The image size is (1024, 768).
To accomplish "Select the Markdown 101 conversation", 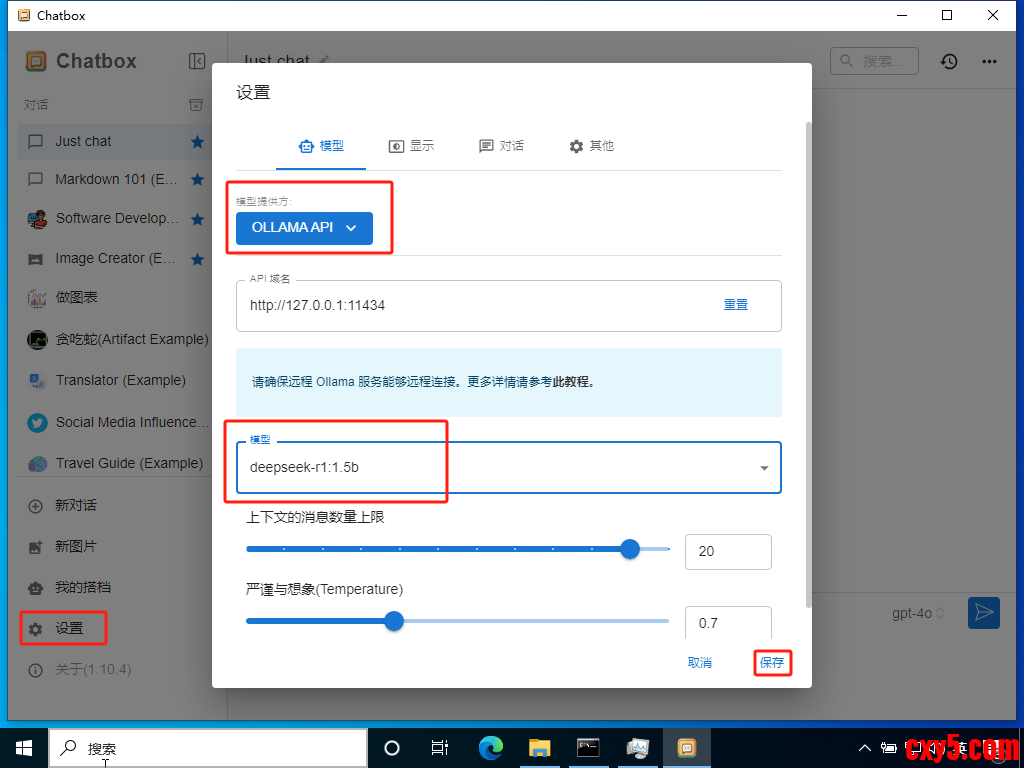I will click(x=114, y=180).
